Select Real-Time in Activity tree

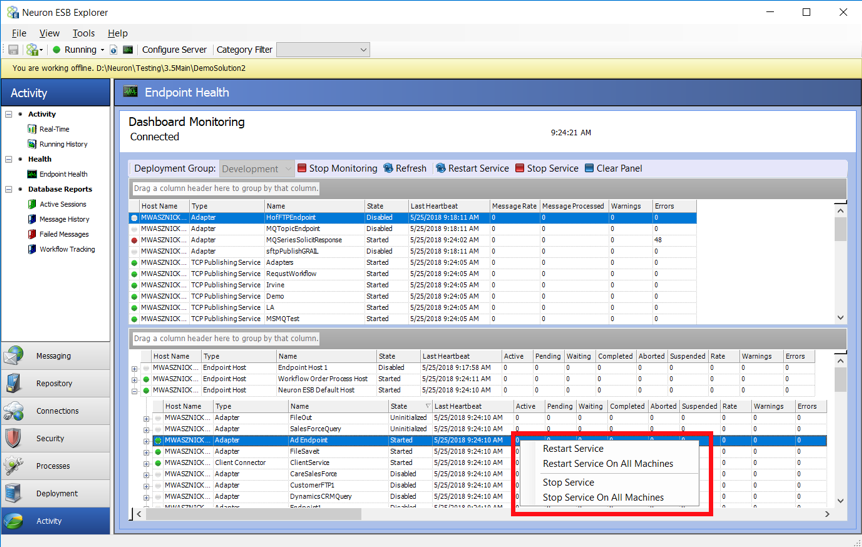pos(54,129)
